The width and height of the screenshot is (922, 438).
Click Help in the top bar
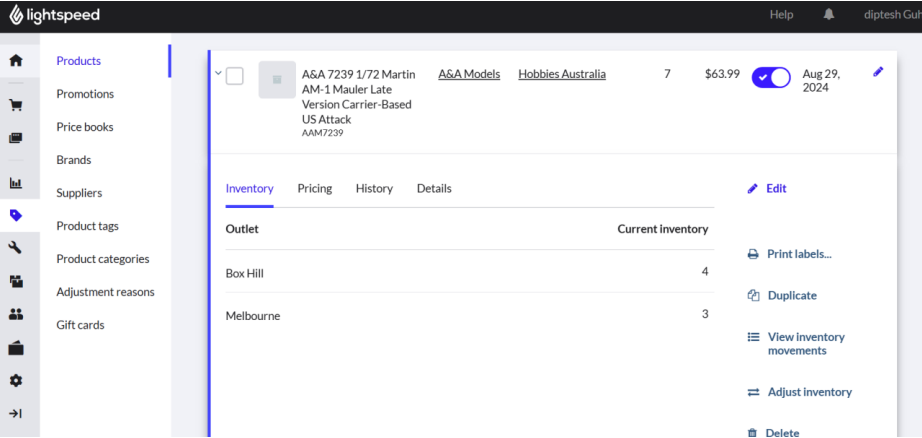781,15
